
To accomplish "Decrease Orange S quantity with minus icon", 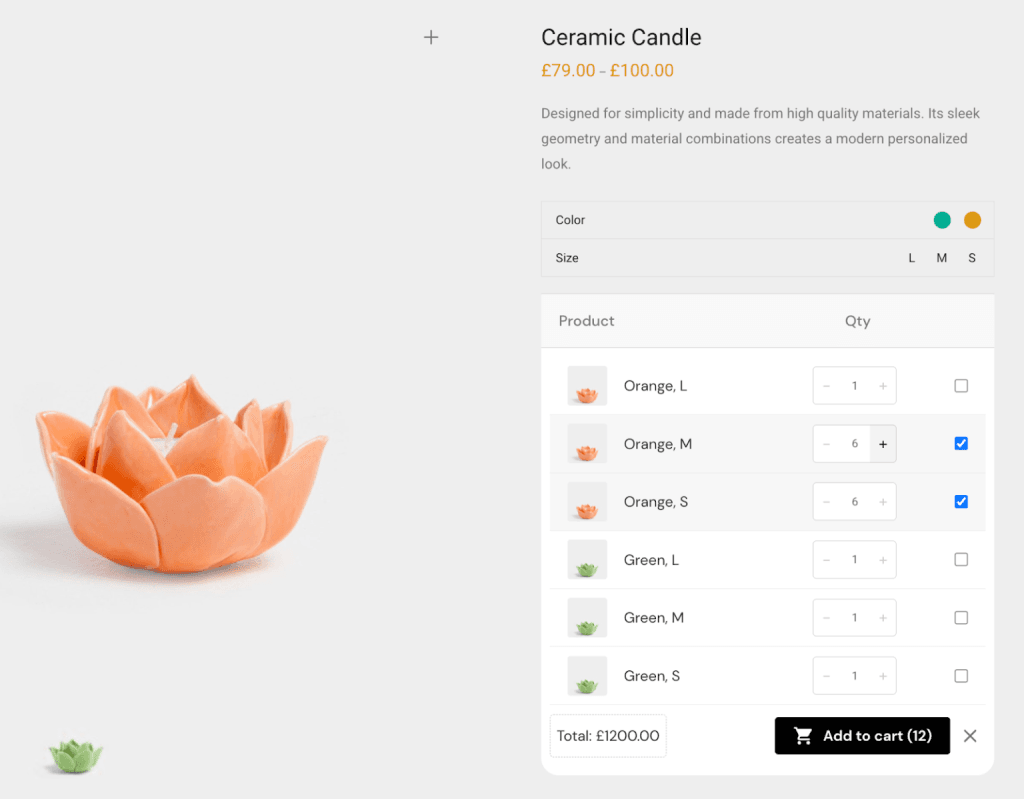I will (x=826, y=501).
